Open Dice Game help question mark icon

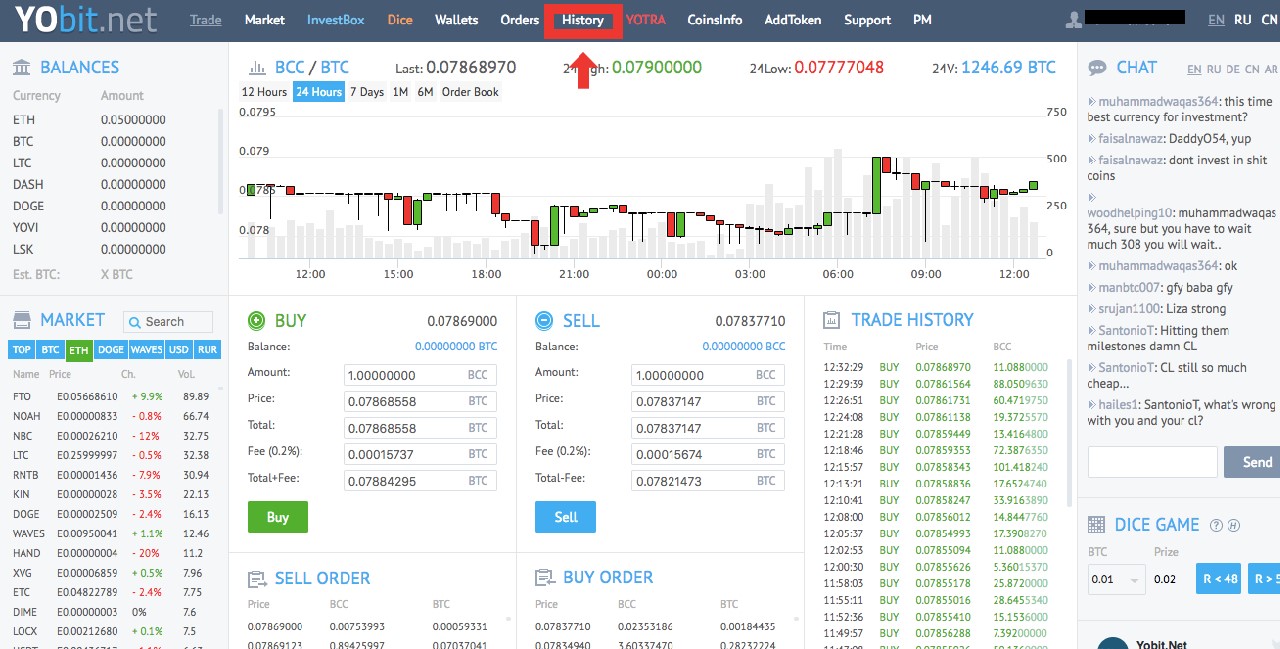[1216, 525]
